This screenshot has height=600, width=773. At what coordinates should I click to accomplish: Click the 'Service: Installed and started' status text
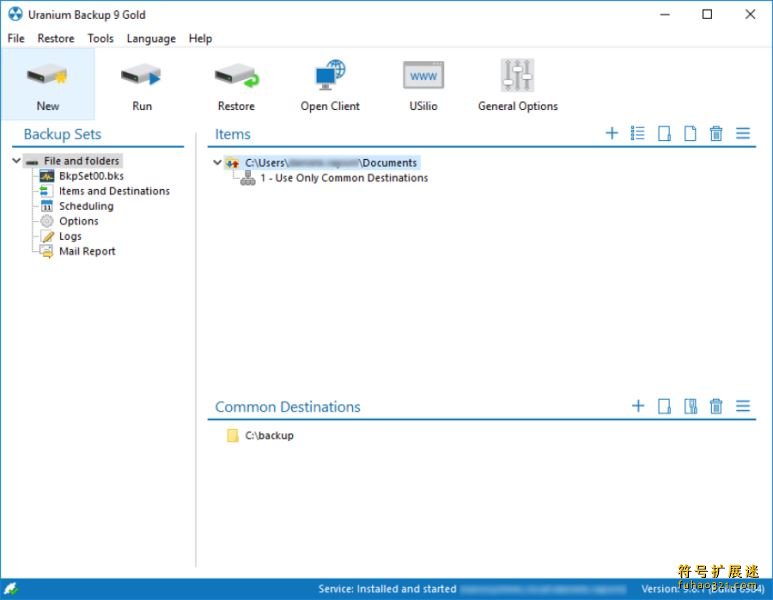point(387,589)
